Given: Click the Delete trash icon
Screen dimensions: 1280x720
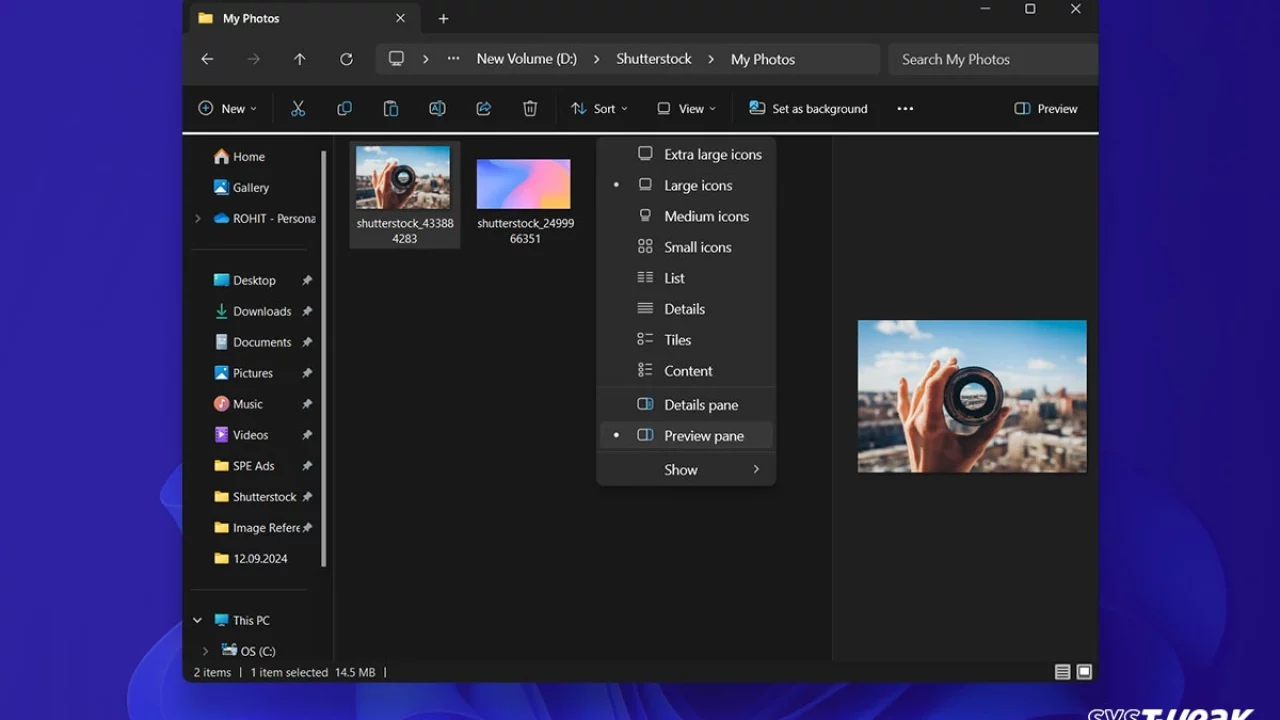Looking at the screenshot, I should (530, 108).
